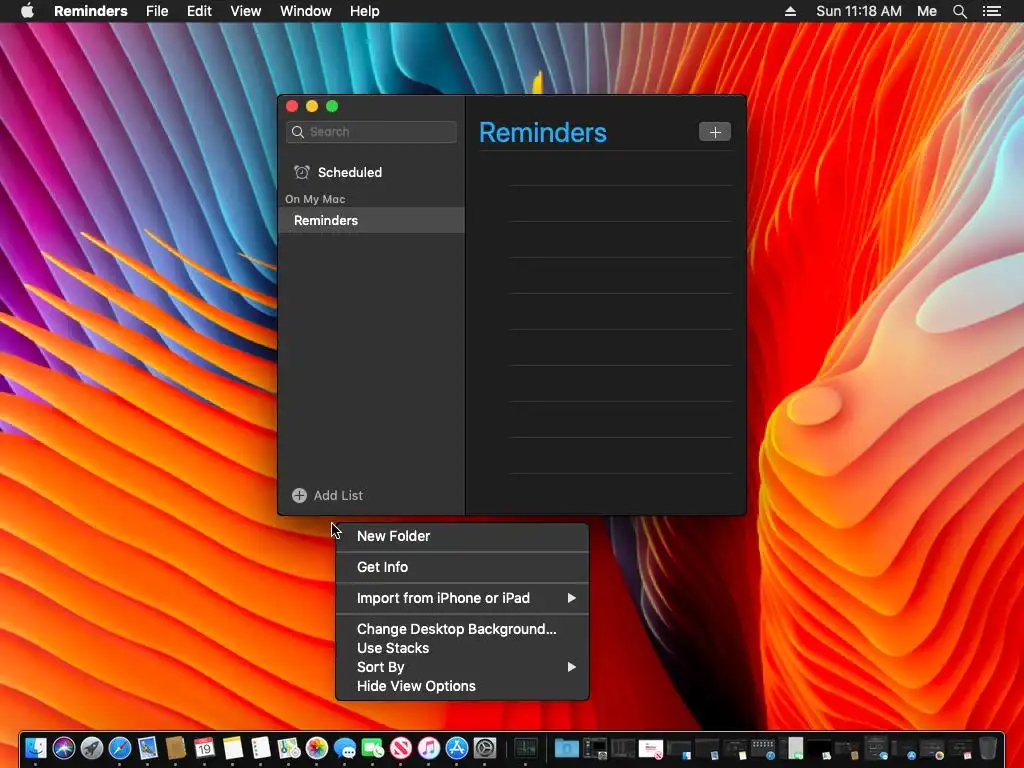Image resolution: width=1024 pixels, height=768 pixels.
Task: Open iTunes music note icon in dock
Action: (x=429, y=748)
